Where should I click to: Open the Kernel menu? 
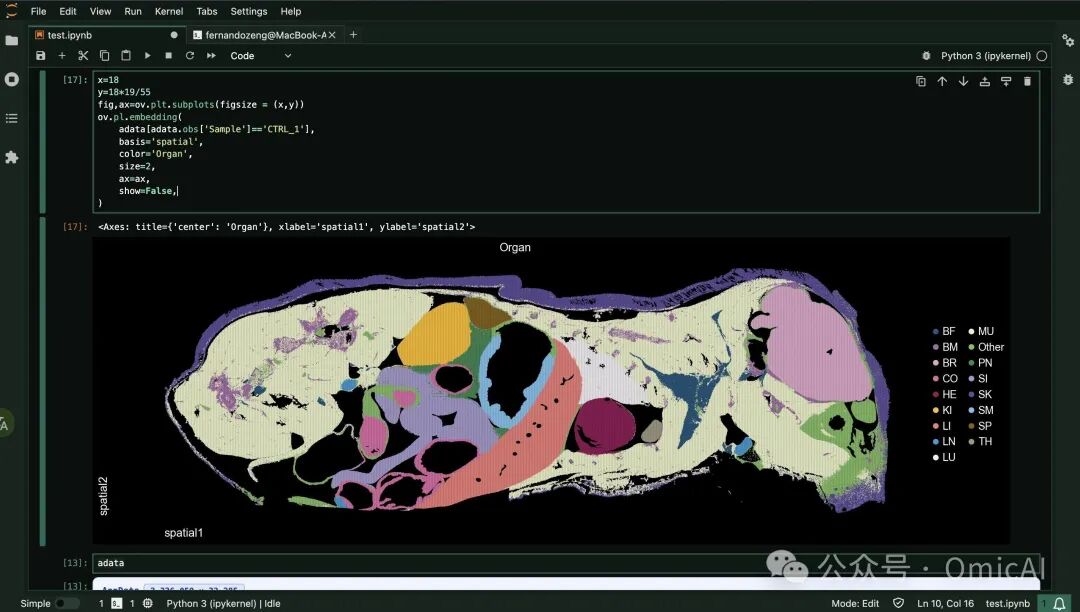pos(169,11)
